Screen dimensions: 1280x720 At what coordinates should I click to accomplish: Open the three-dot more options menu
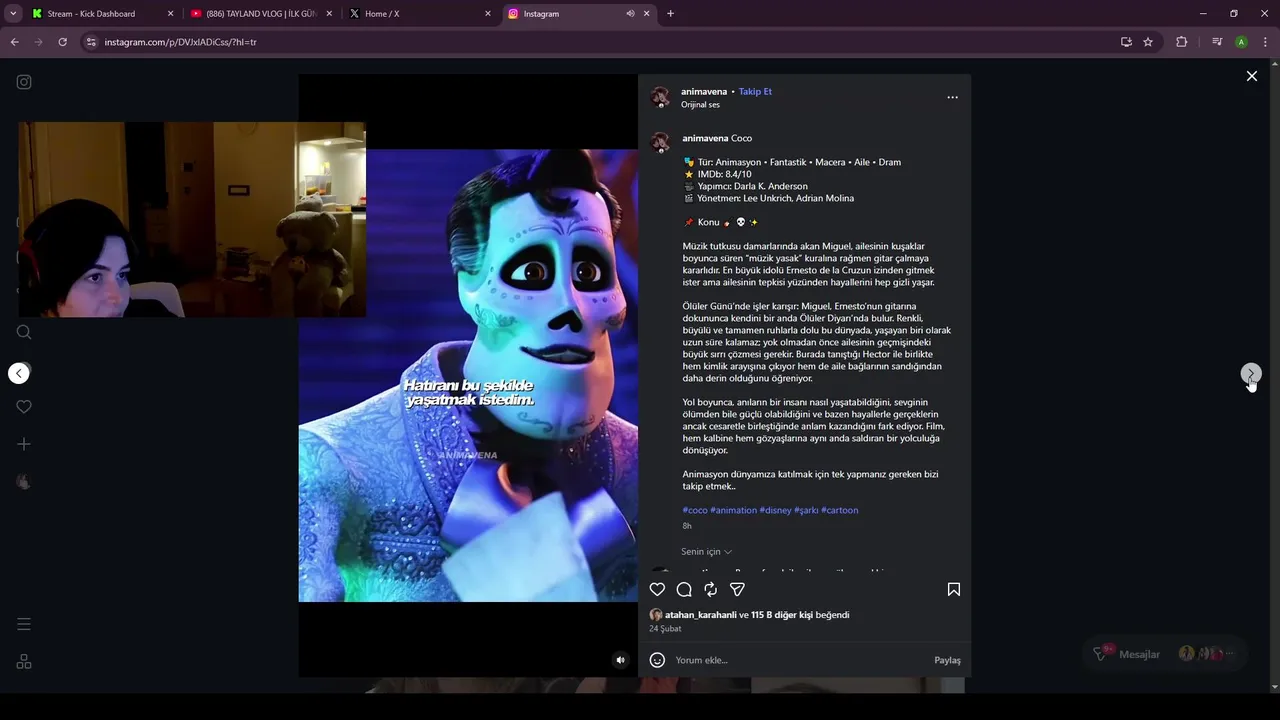tap(952, 97)
